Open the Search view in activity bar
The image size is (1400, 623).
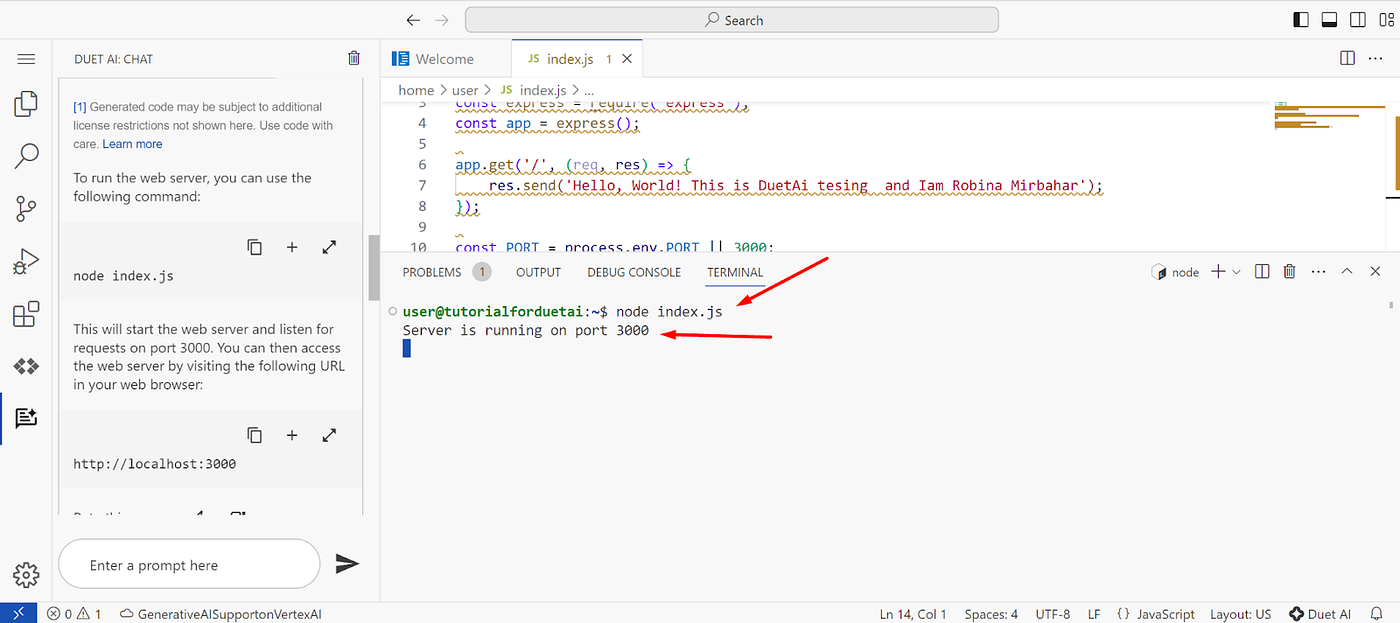[26, 155]
